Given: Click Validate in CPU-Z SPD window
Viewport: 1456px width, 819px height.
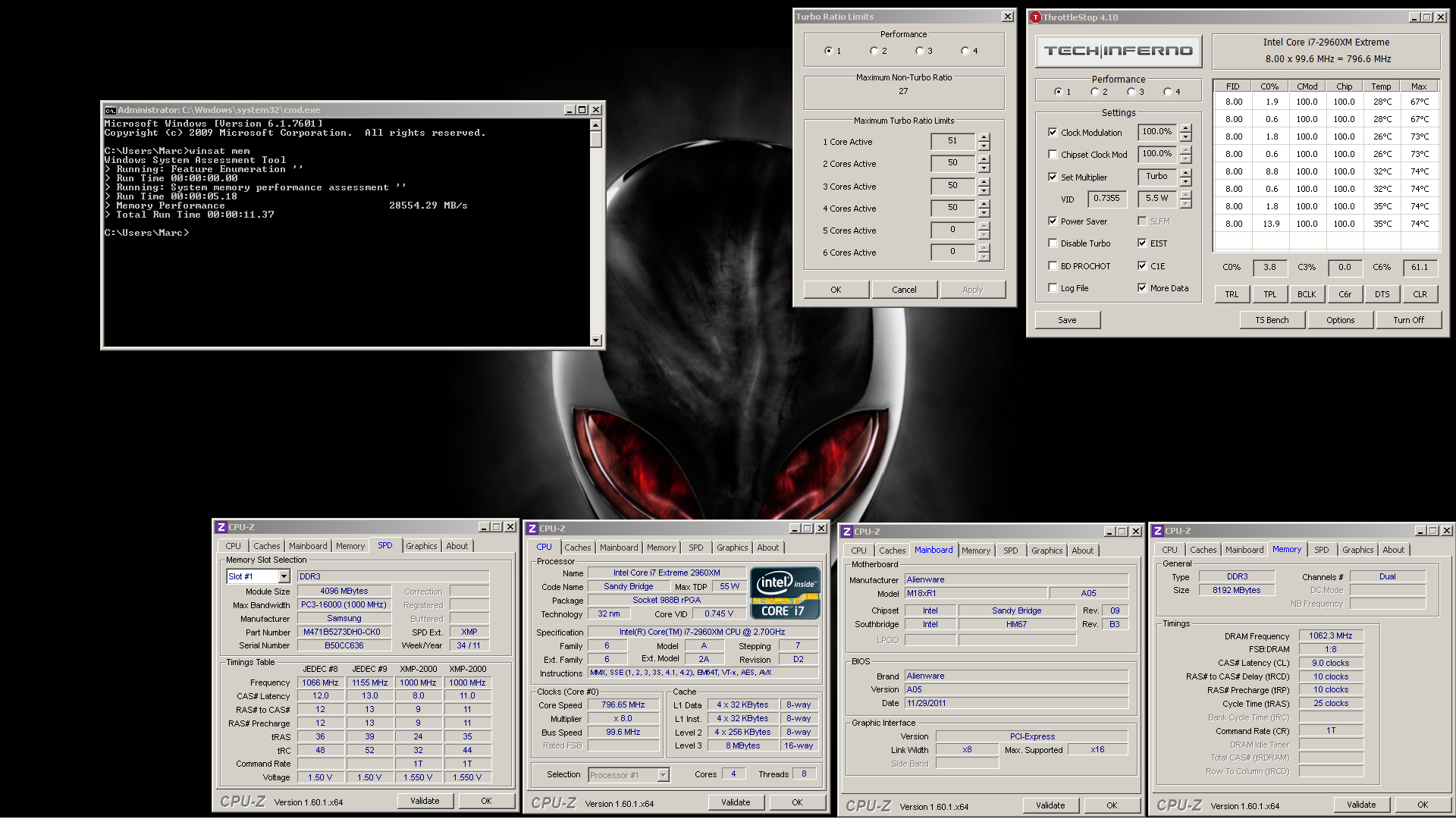Looking at the screenshot, I should pyautogui.click(x=425, y=801).
